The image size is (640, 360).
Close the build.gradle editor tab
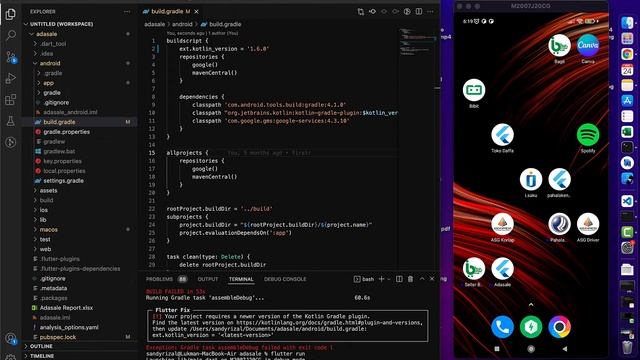coord(196,11)
